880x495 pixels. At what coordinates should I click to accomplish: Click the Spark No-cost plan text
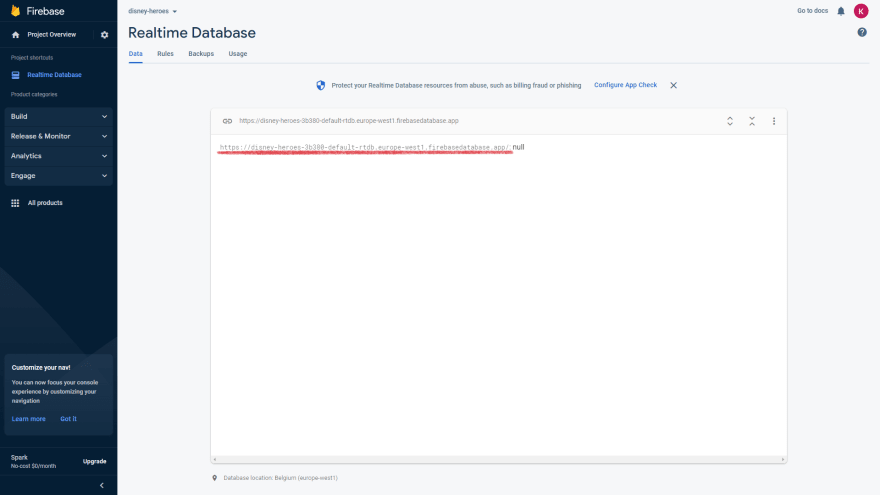33,462
